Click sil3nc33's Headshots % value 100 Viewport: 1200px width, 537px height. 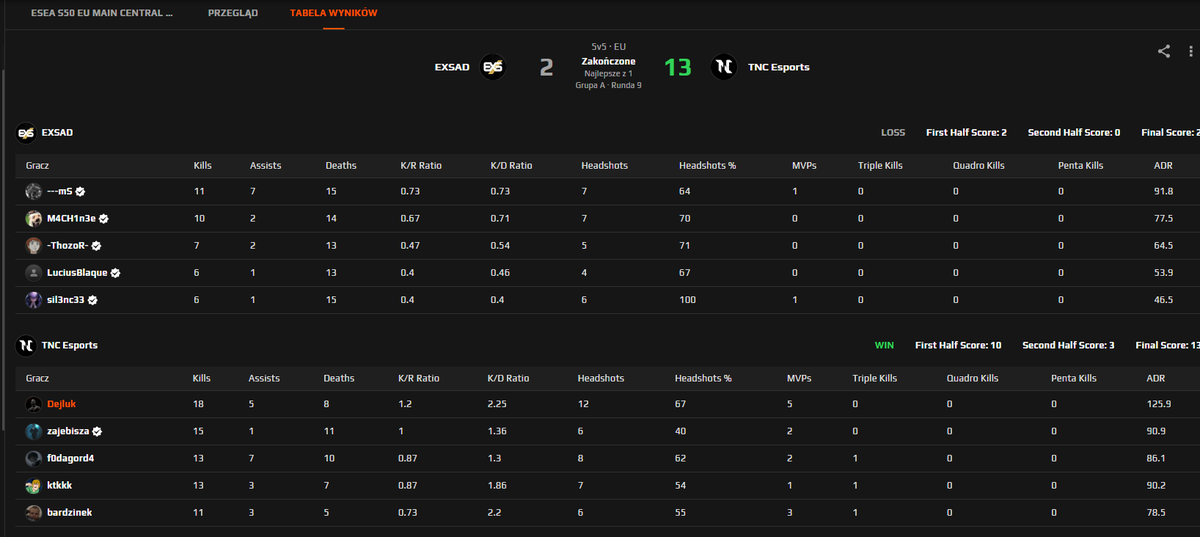686,299
